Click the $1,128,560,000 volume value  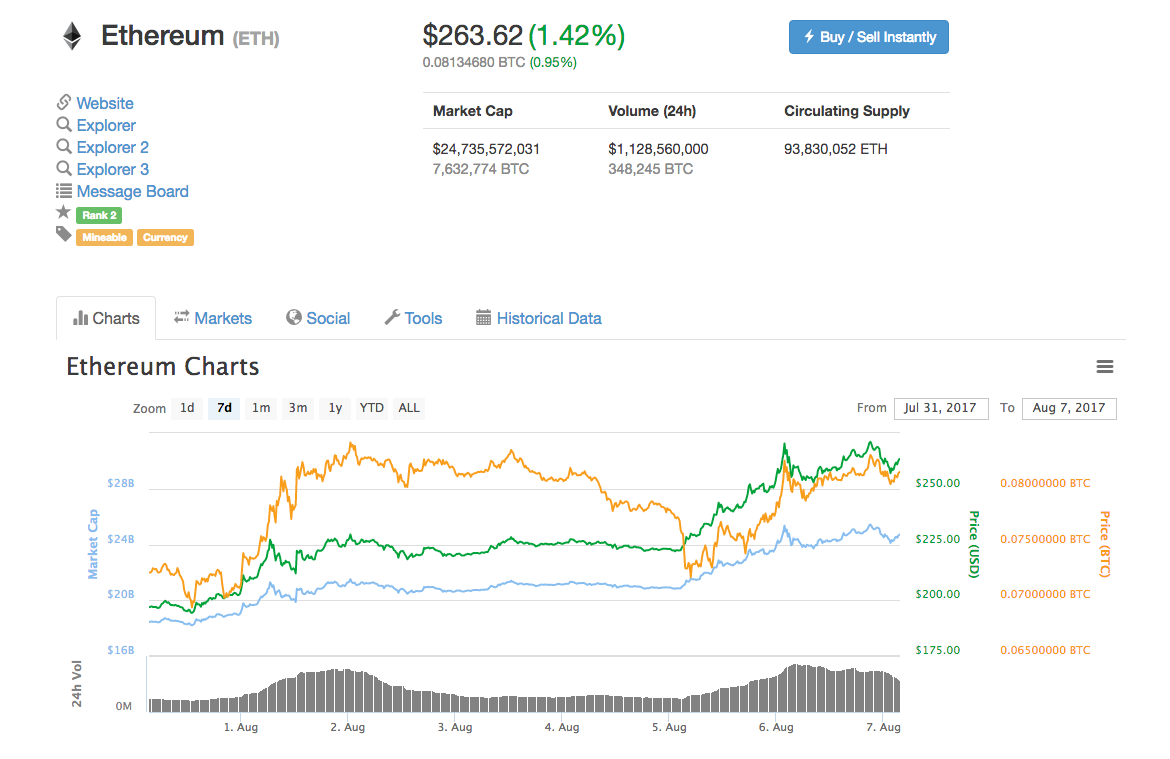click(x=658, y=149)
